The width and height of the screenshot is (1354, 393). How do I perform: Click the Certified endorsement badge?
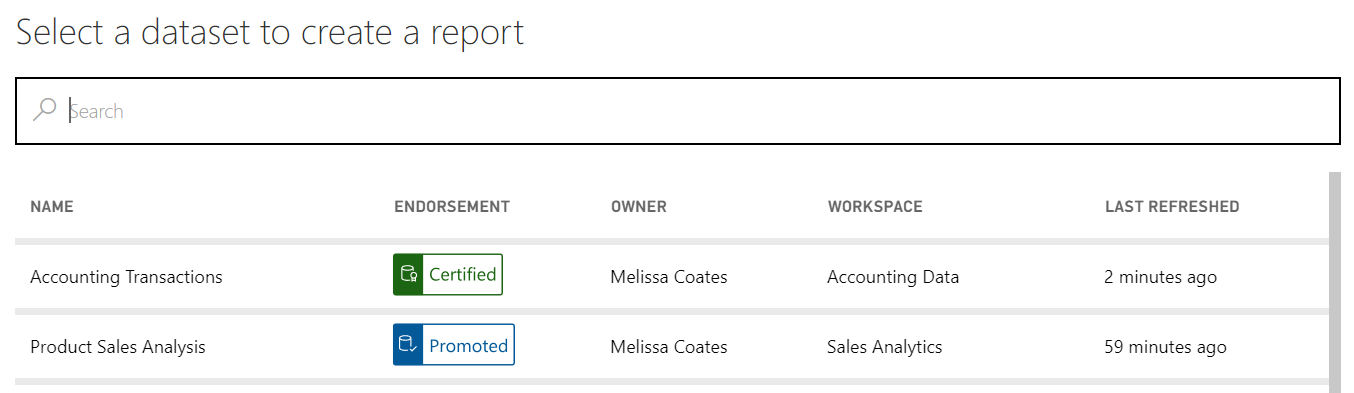coord(448,275)
